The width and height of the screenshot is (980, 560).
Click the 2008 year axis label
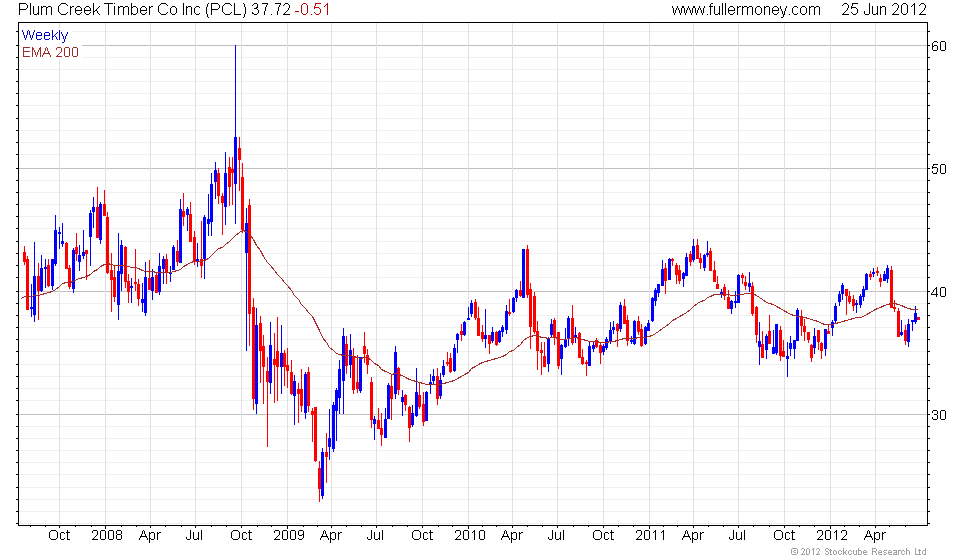106,535
